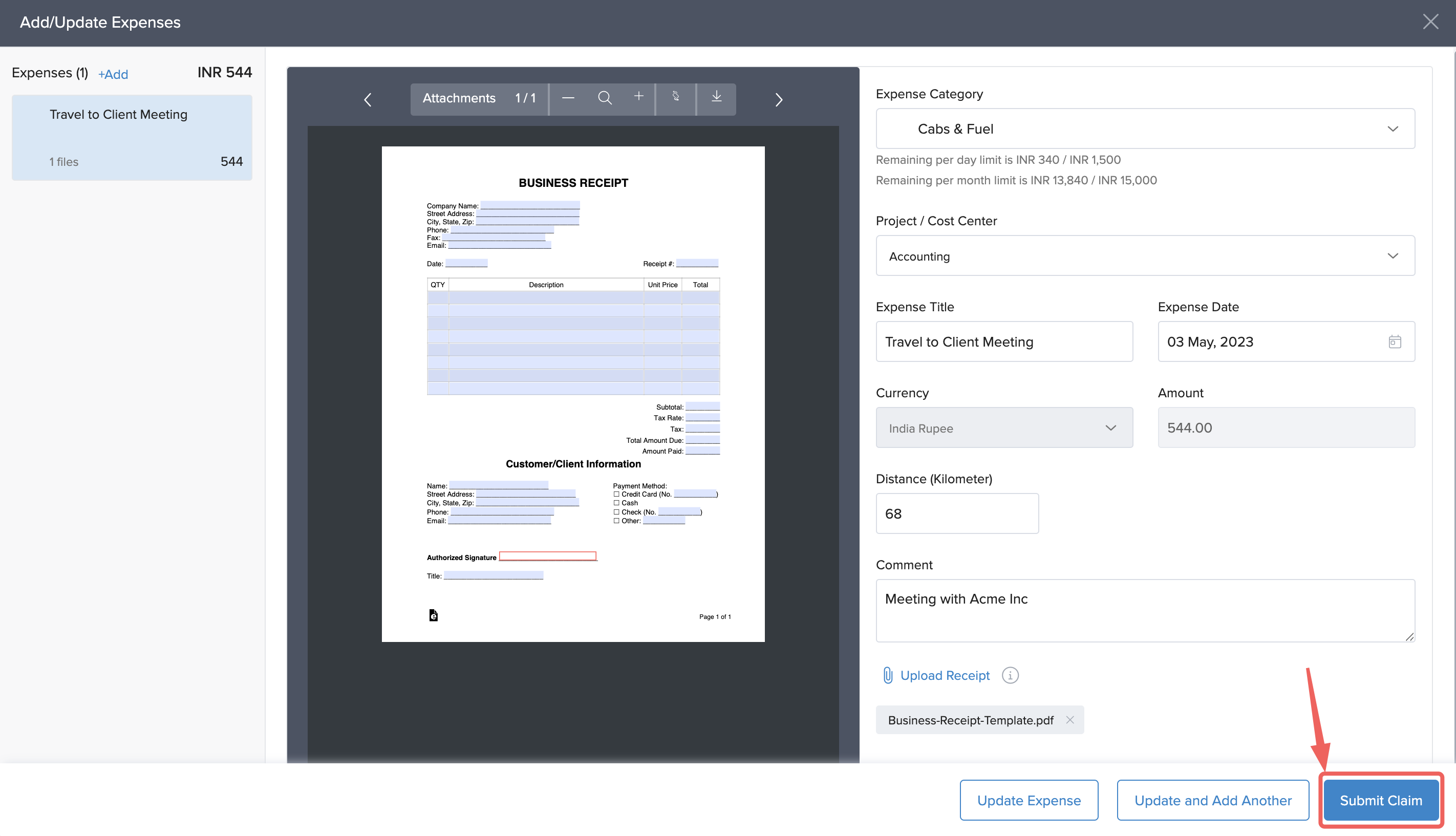Focus the Distance (Kilometer) field
Viewport: 1456px width, 836px height.
tap(956, 513)
